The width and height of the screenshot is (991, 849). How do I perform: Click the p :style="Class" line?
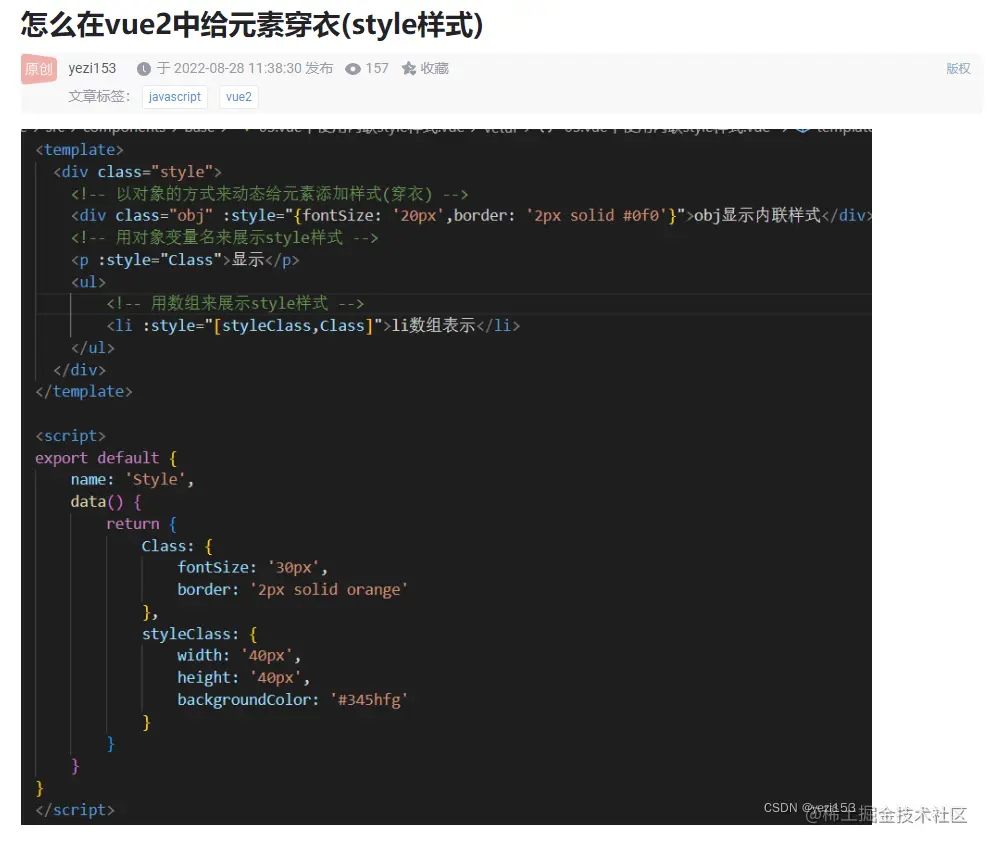tap(185, 260)
